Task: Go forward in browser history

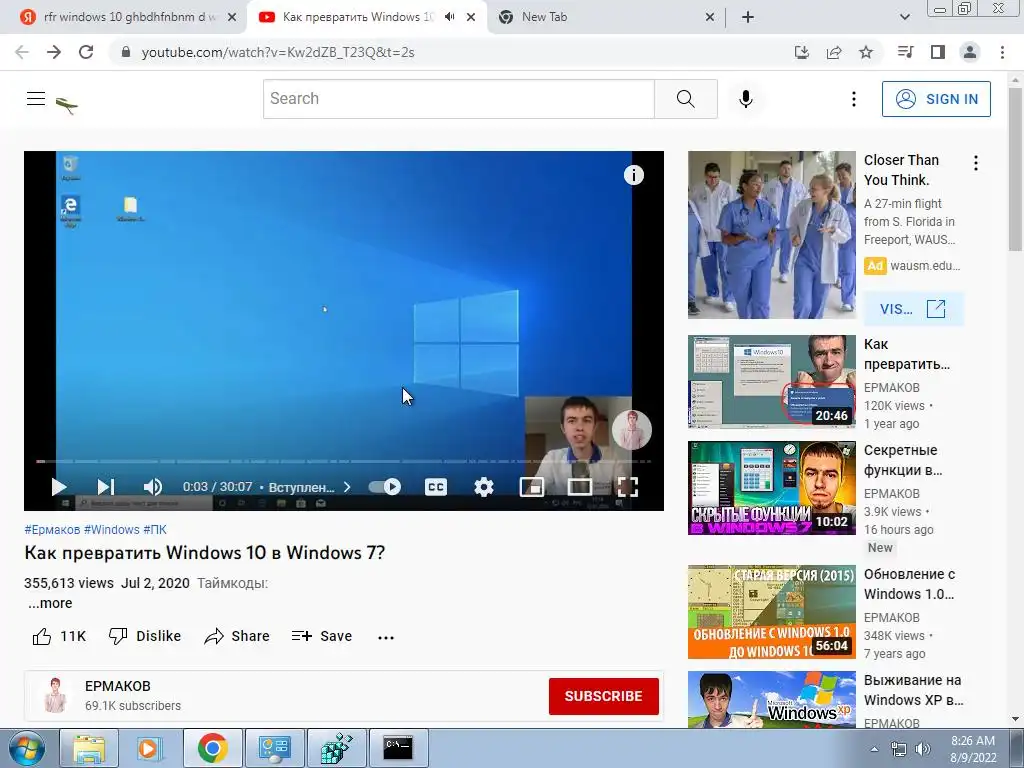Action: click(54, 52)
